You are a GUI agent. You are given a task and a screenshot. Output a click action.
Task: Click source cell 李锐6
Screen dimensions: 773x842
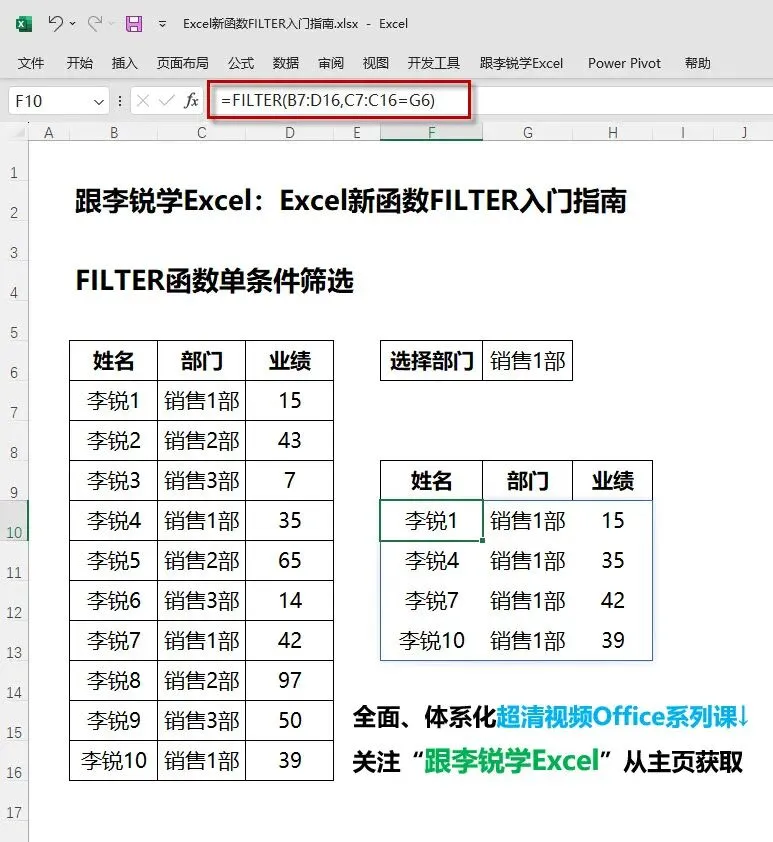pyautogui.click(x=113, y=600)
